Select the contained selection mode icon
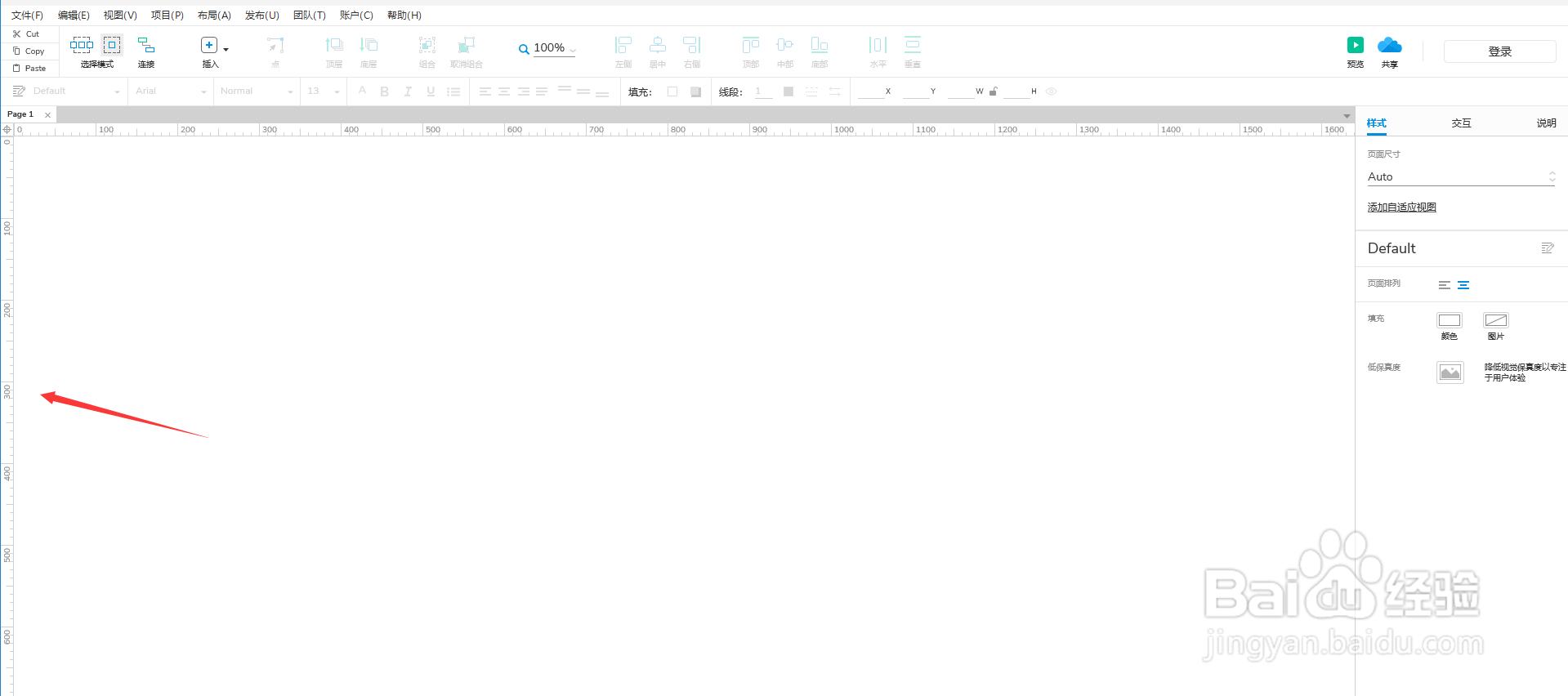Screen dimensions: 1568x696 112,44
